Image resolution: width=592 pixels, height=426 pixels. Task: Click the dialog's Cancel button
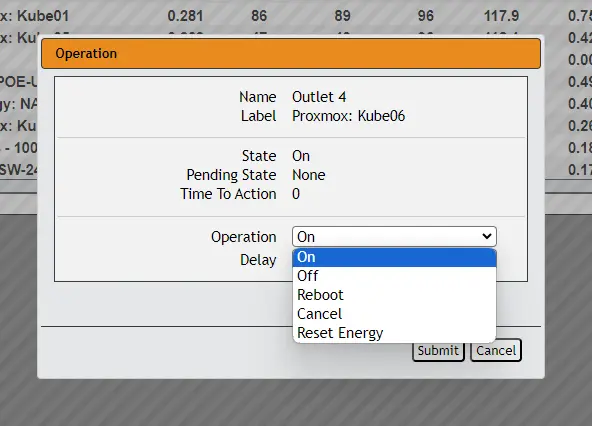(496, 350)
